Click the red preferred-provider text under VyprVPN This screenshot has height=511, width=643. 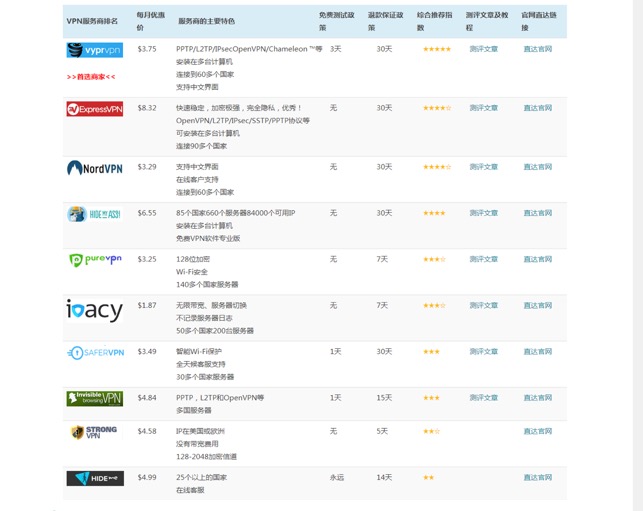click(91, 77)
